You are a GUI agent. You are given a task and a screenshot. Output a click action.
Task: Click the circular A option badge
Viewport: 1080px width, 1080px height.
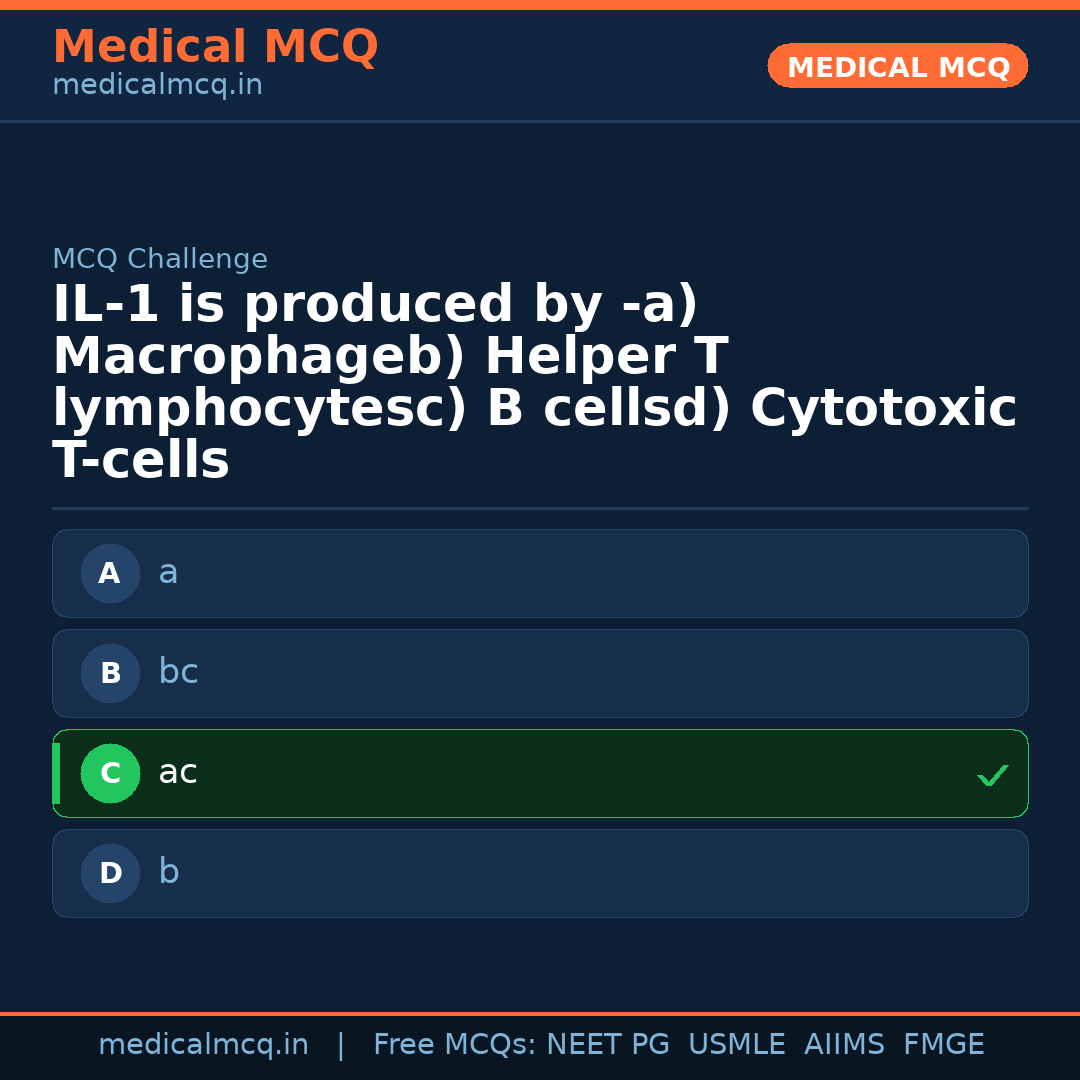click(110, 573)
